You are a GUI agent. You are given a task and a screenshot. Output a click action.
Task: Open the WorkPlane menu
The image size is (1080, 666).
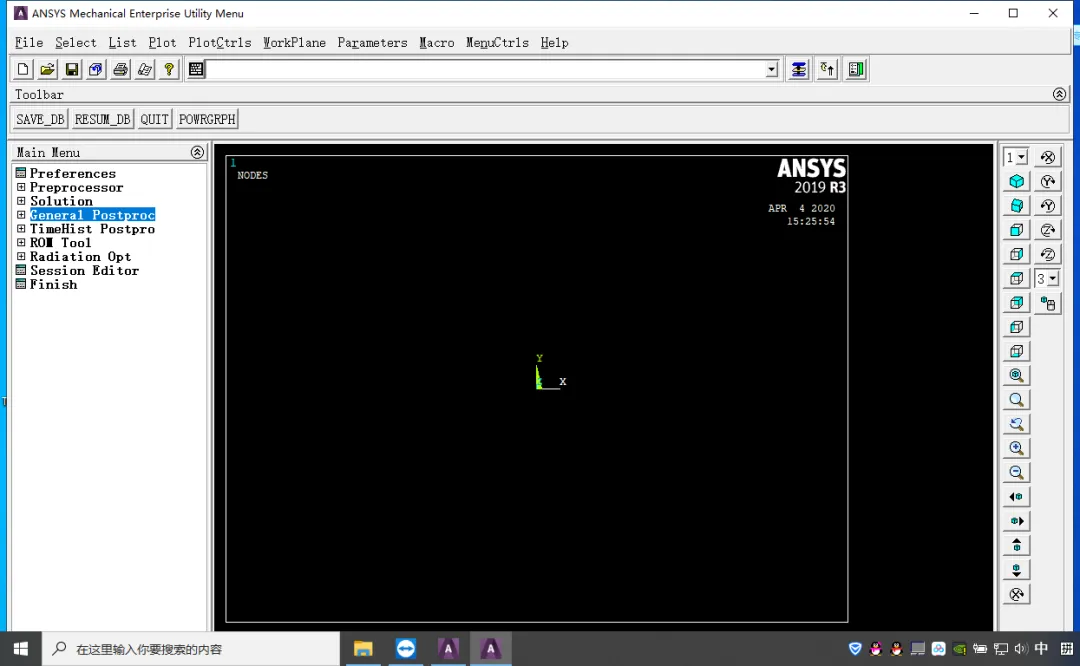point(294,43)
